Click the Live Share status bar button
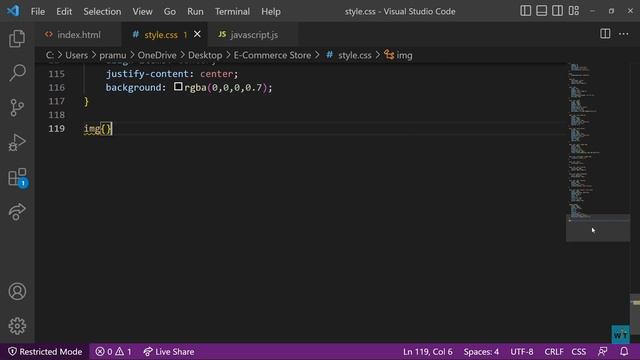 (x=169, y=351)
